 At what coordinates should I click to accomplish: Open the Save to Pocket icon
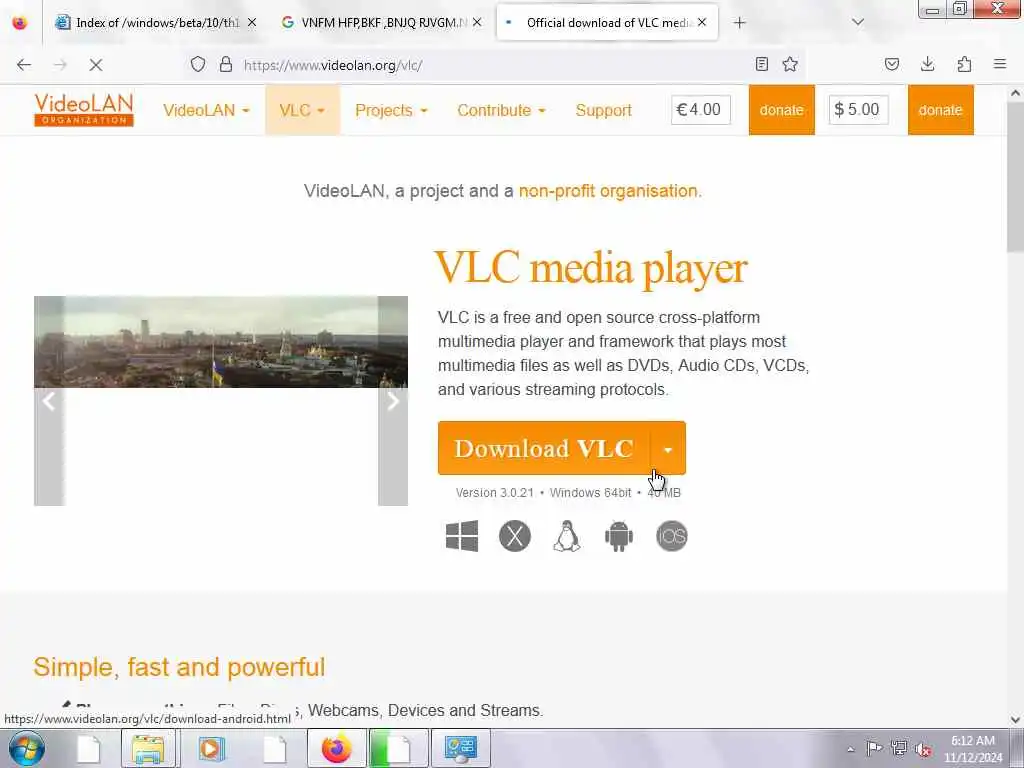[x=892, y=64]
